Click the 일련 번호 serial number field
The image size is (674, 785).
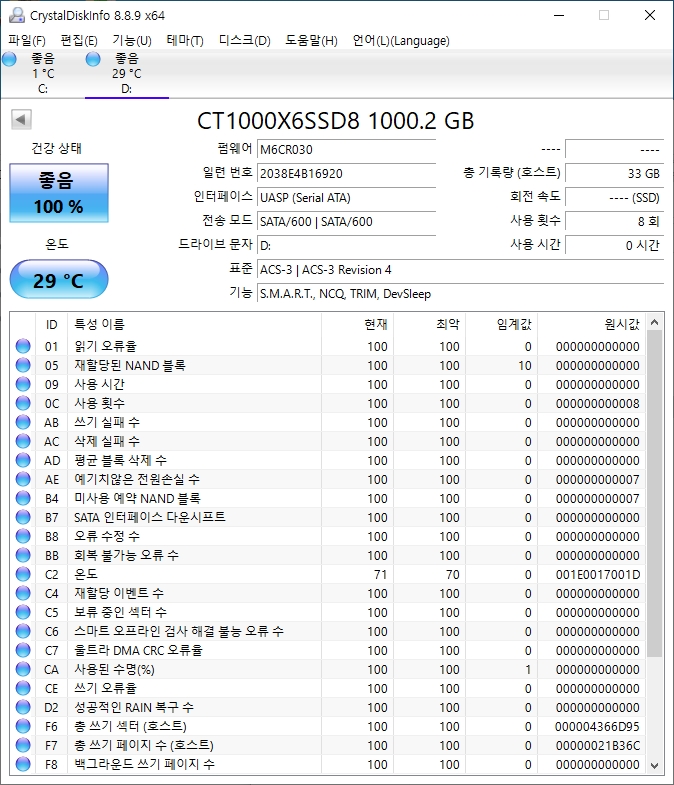pos(345,173)
